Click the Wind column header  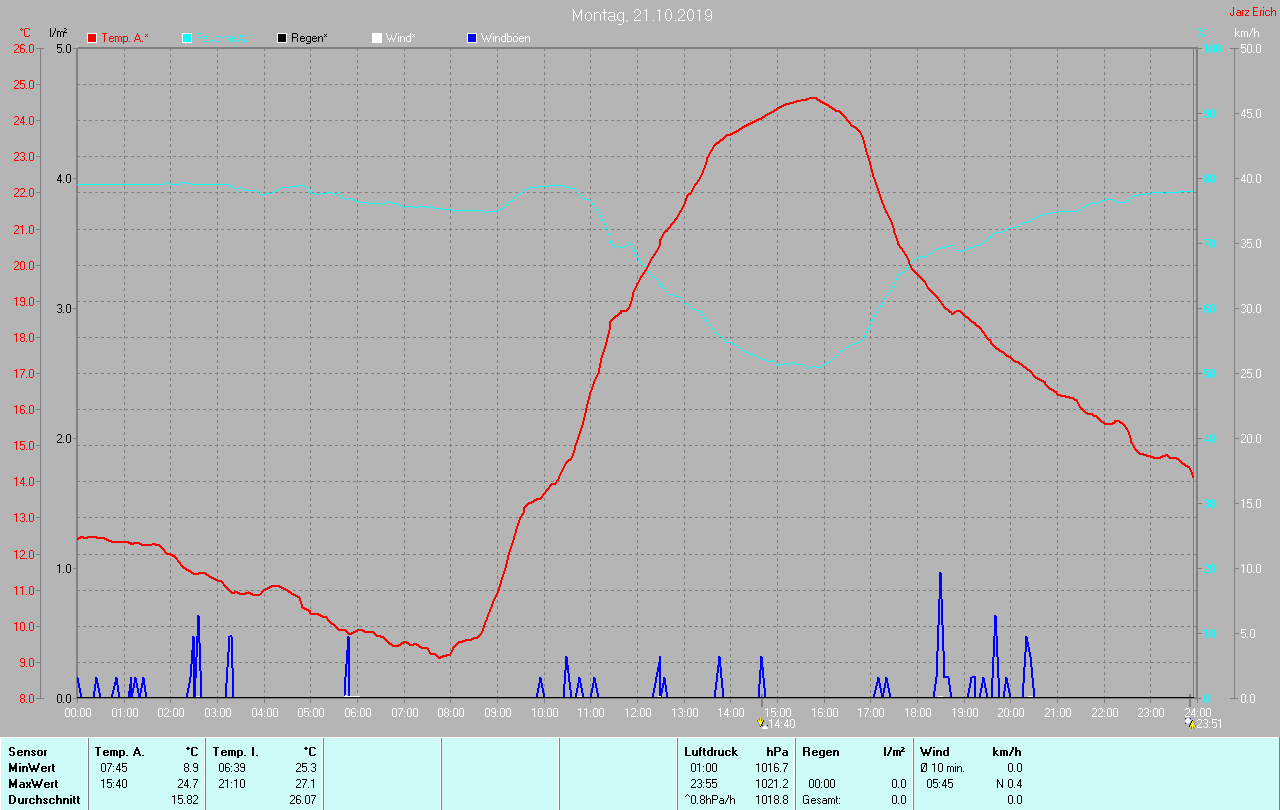point(935,752)
